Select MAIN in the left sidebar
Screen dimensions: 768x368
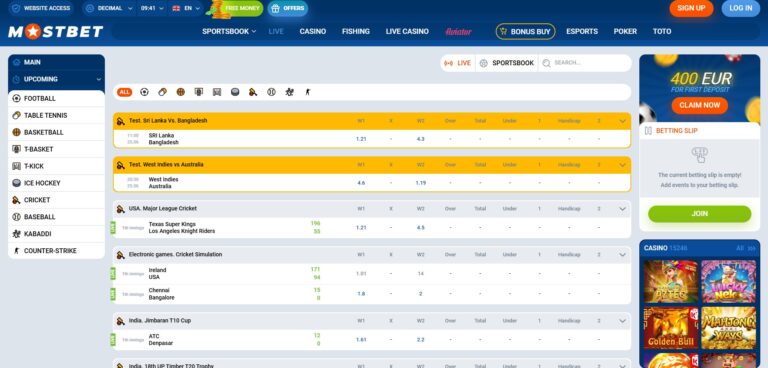click(x=56, y=63)
